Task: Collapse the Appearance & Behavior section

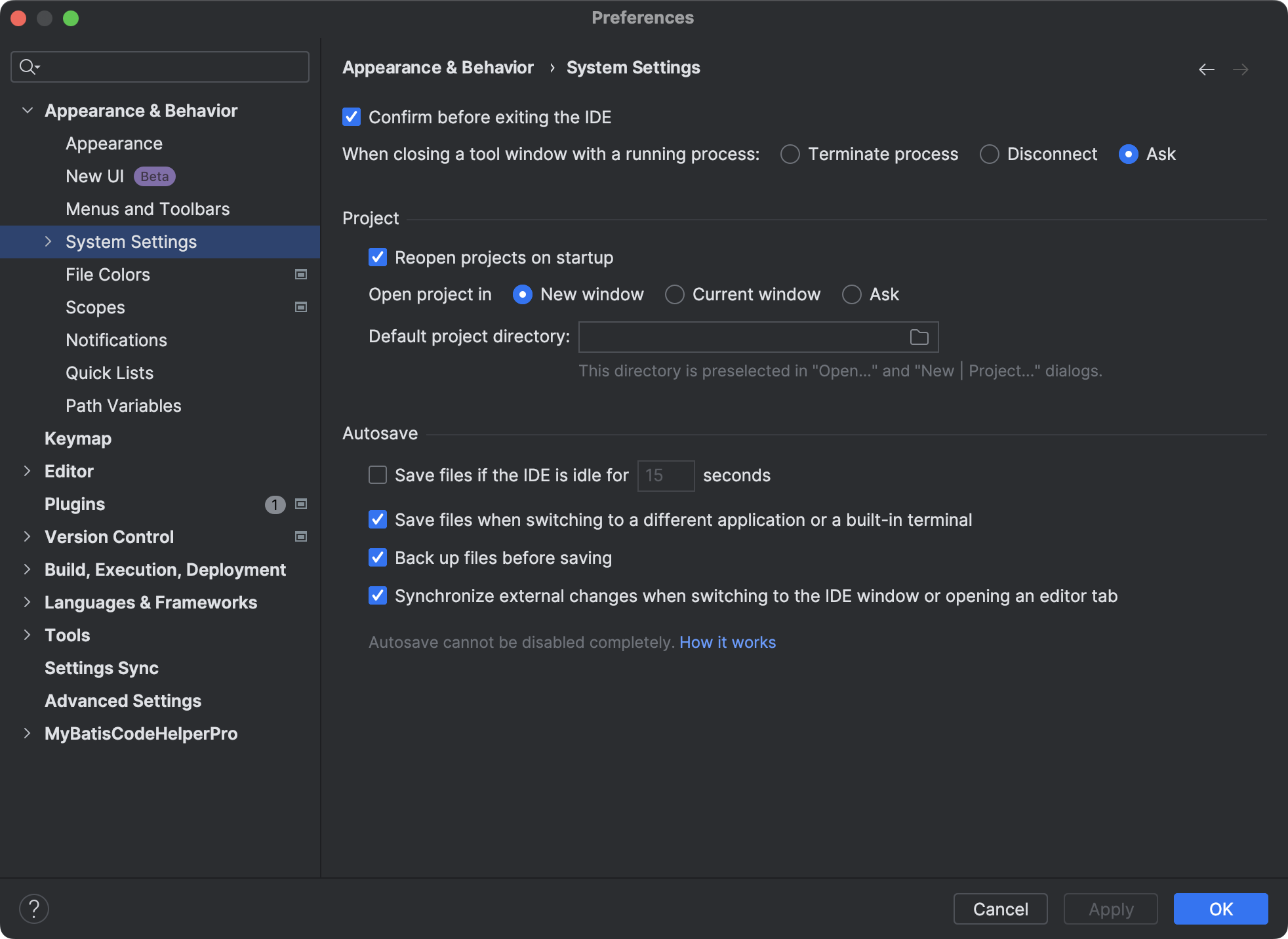Action: [28, 110]
